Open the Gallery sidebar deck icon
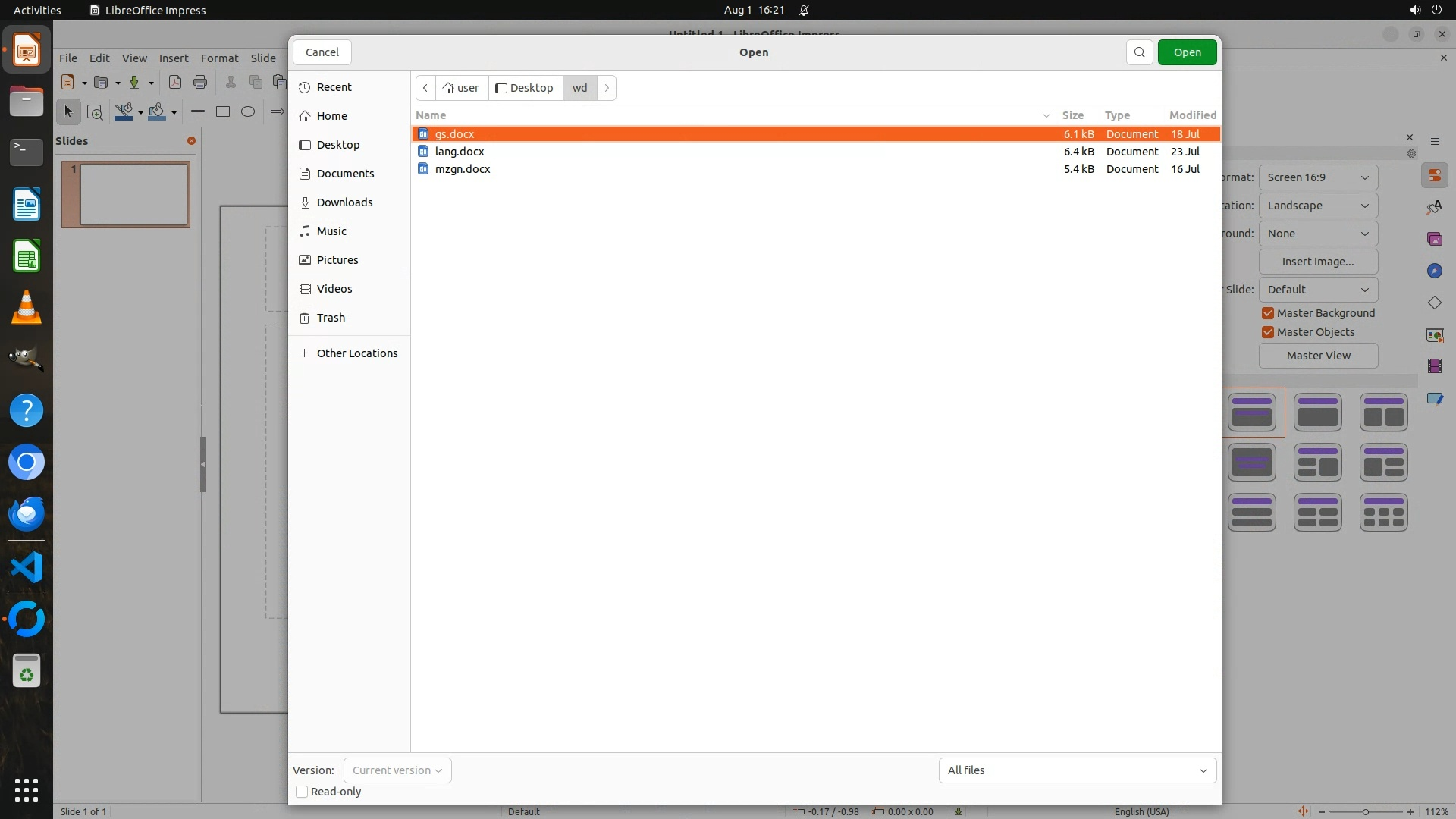This screenshot has height=819, width=1456. point(1434,240)
